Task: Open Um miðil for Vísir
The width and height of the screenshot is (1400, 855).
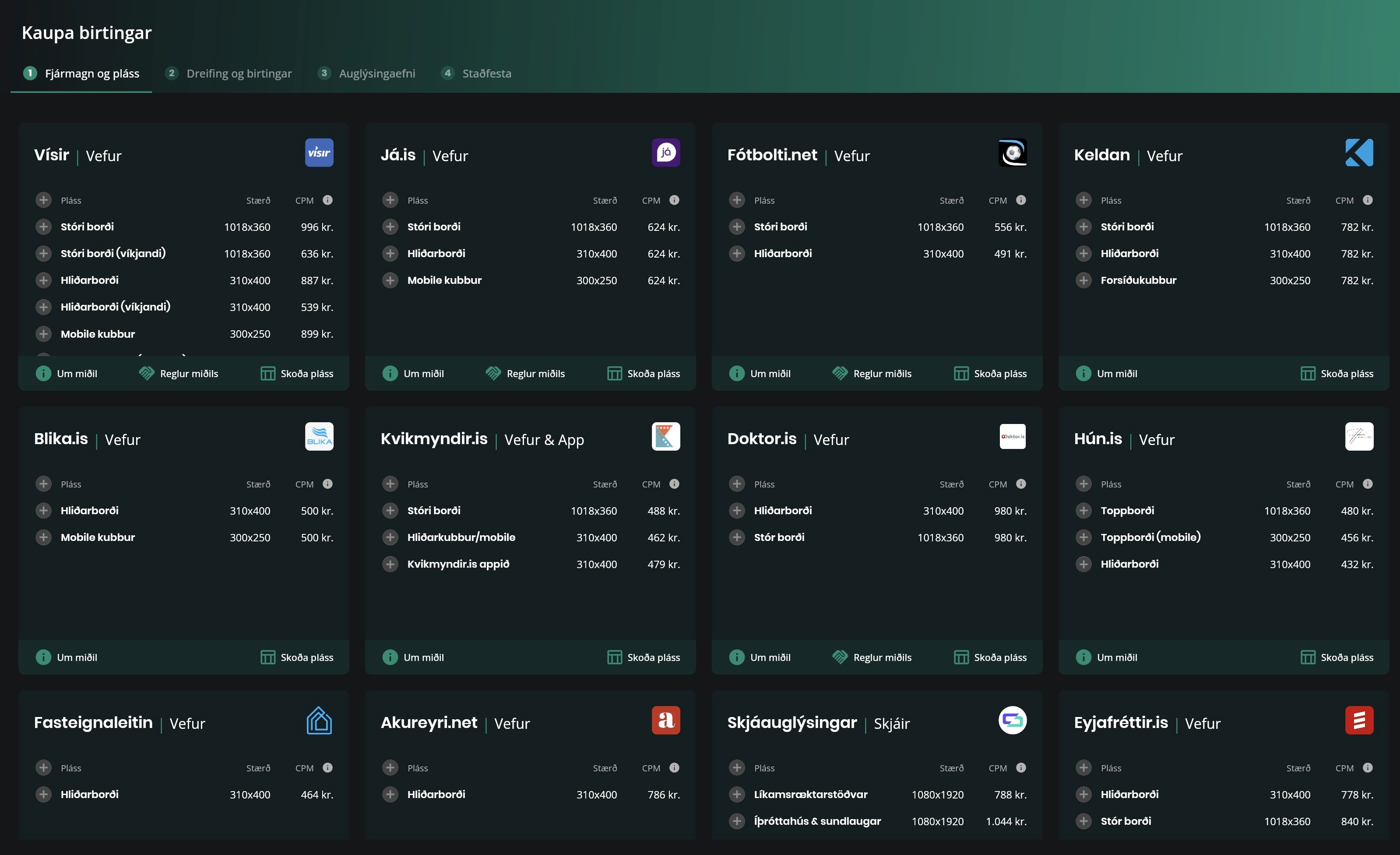Action: pos(67,373)
